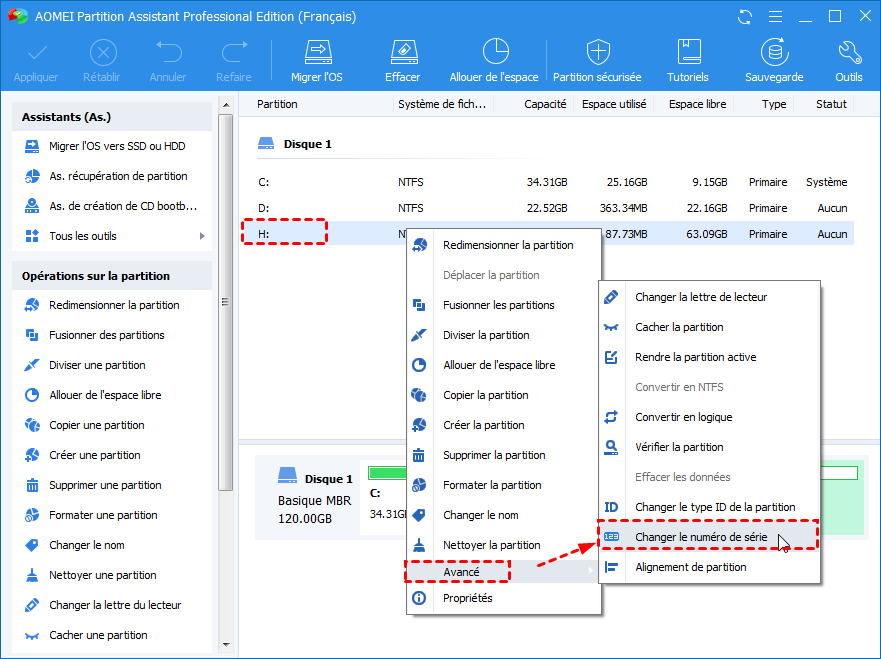Click the Disque 1 header in partition list
The height and width of the screenshot is (659, 881).
pyautogui.click(x=294, y=144)
